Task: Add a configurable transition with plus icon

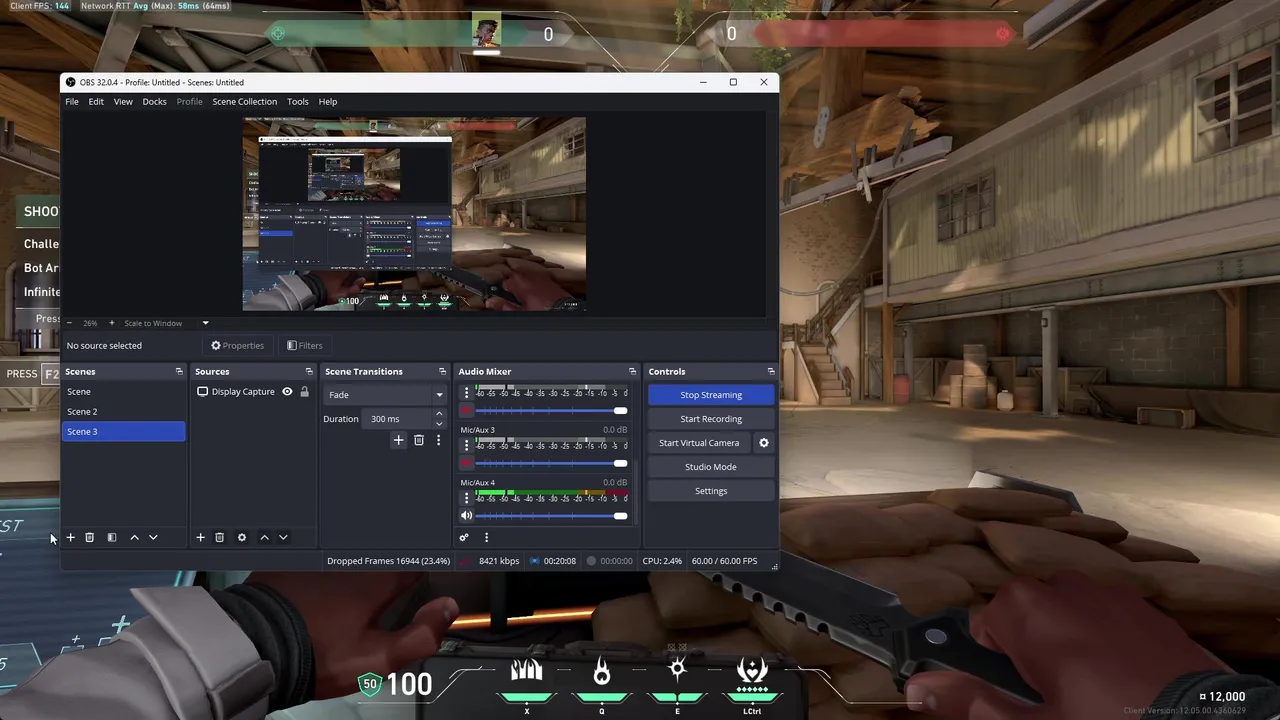Action: pyautogui.click(x=398, y=440)
